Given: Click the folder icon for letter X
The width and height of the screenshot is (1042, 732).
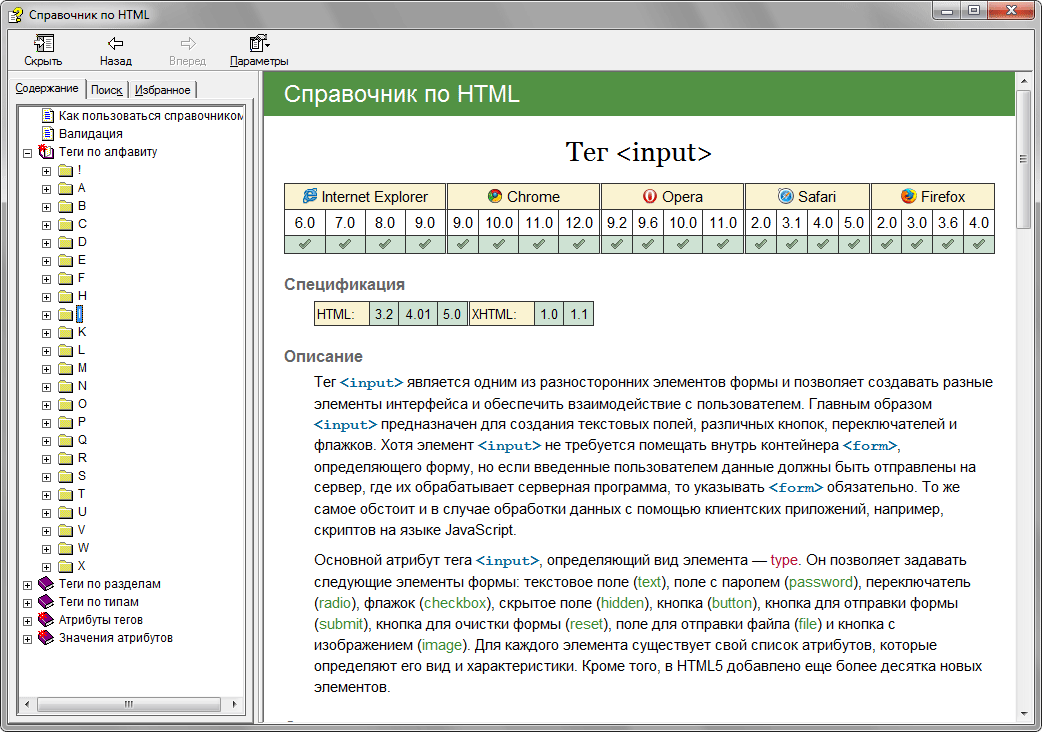Looking at the screenshot, I should pyautogui.click(x=65, y=566).
